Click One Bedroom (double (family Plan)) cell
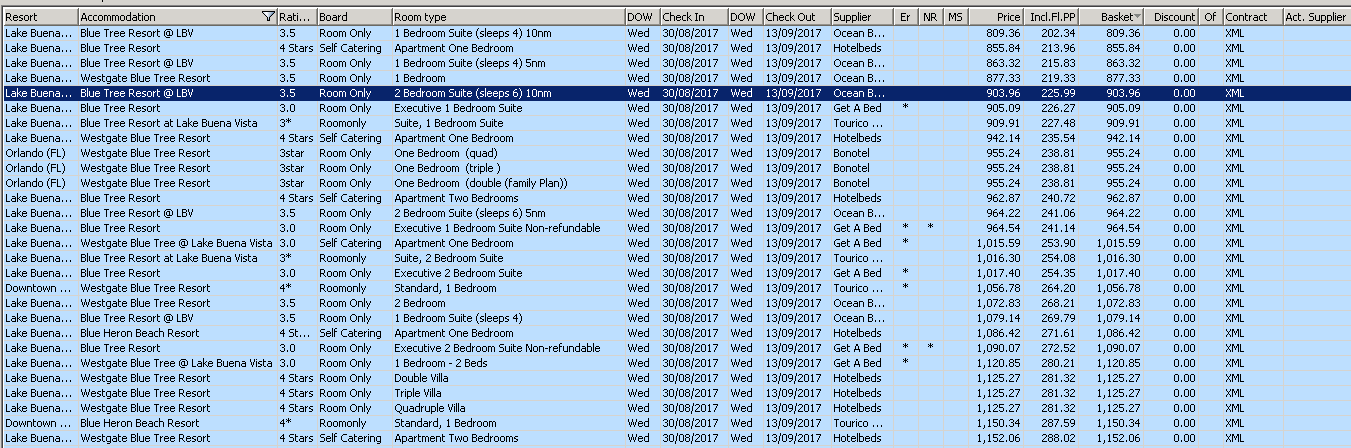 coord(508,183)
